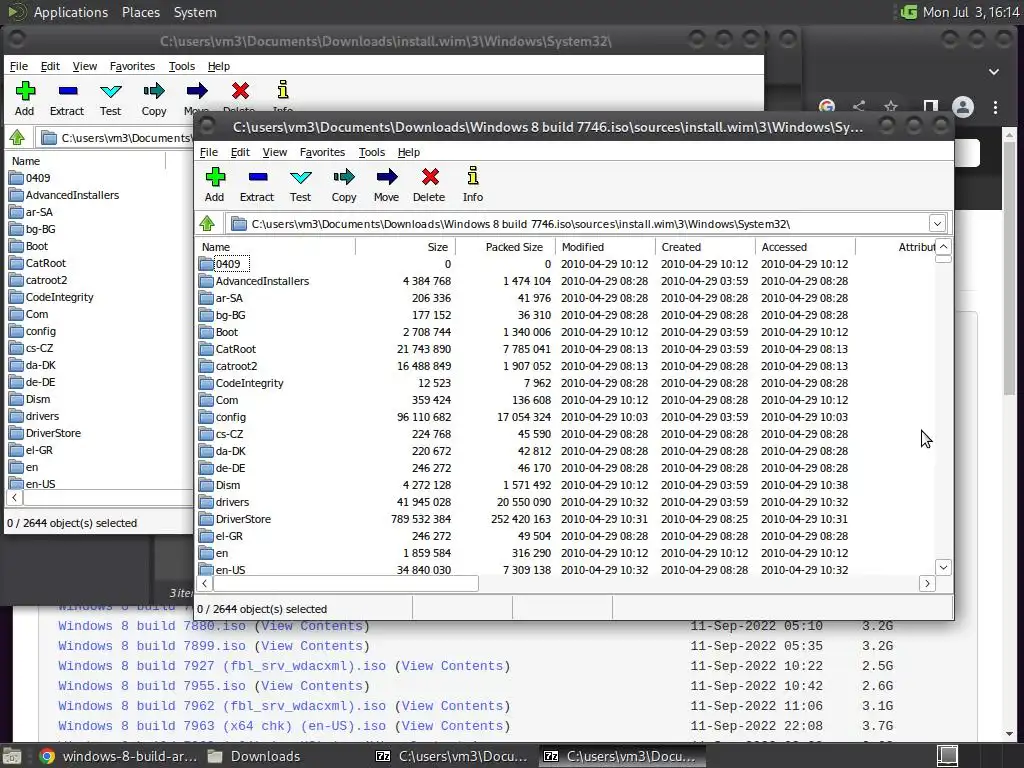This screenshot has width=1024, height=768.
Task: Click the horizontal scroll left arrow in front window
Action: 204,583
